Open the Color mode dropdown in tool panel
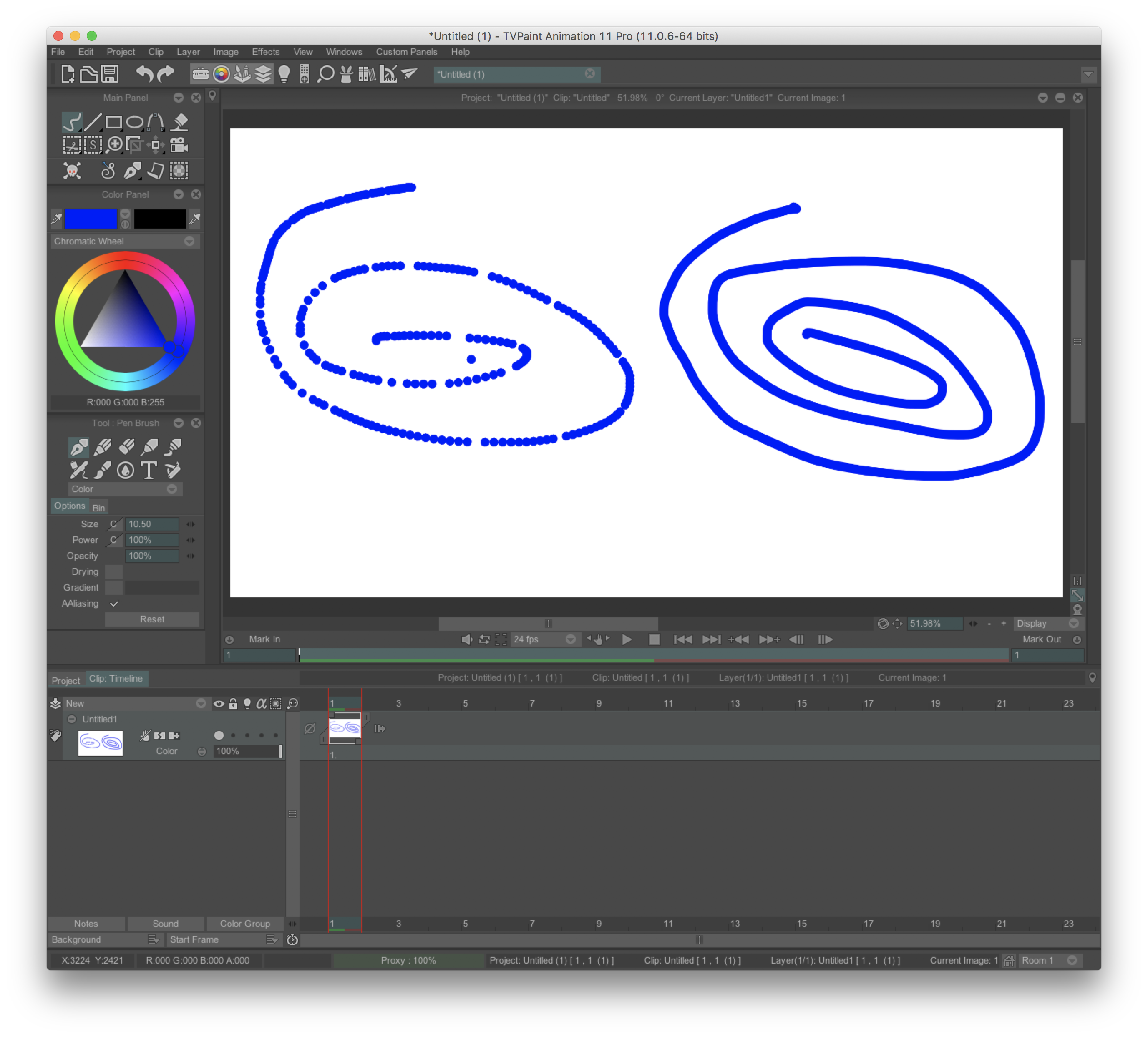This screenshot has width=1148, height=1037. pyautogui.click(x=125, y=489)
